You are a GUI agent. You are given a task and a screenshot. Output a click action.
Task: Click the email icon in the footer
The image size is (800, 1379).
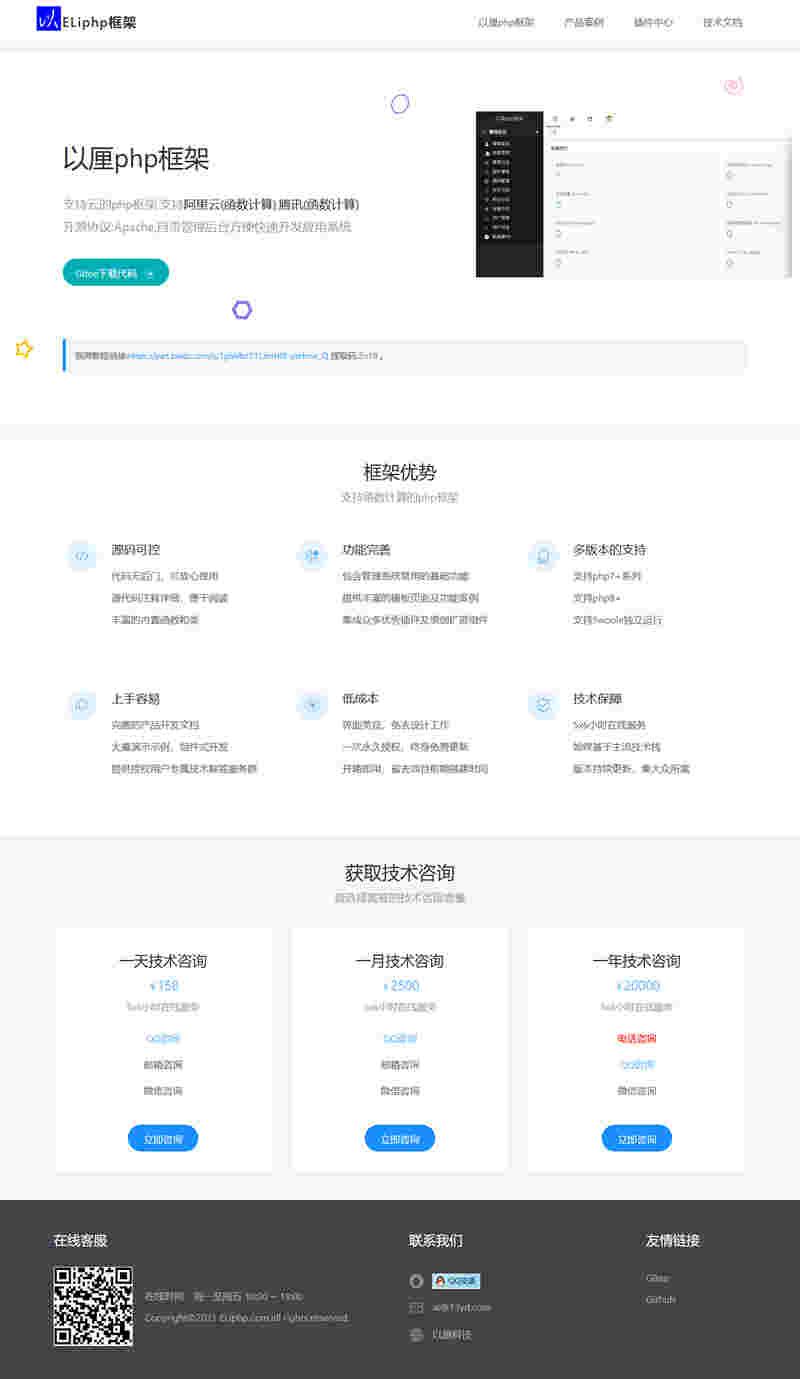pos(416,1307)
